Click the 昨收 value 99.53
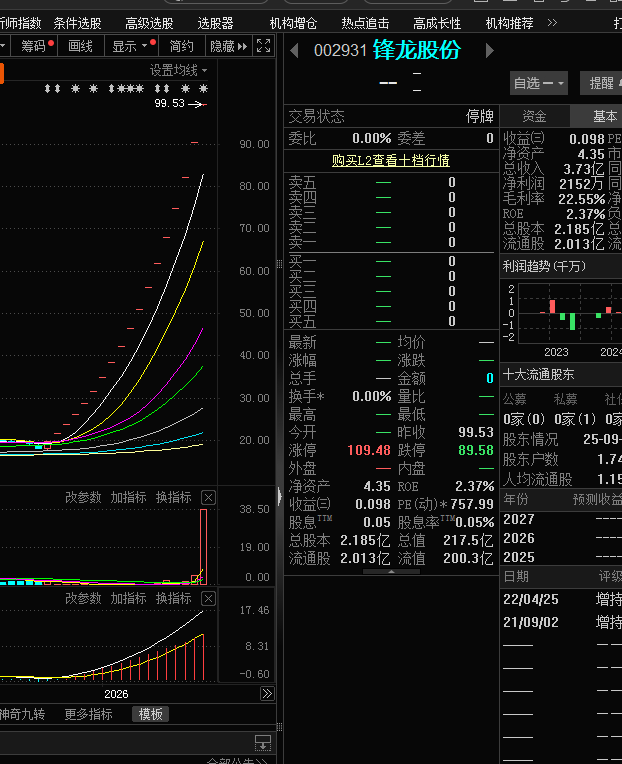The image size is (622, 764). click(x=476, y=432)
